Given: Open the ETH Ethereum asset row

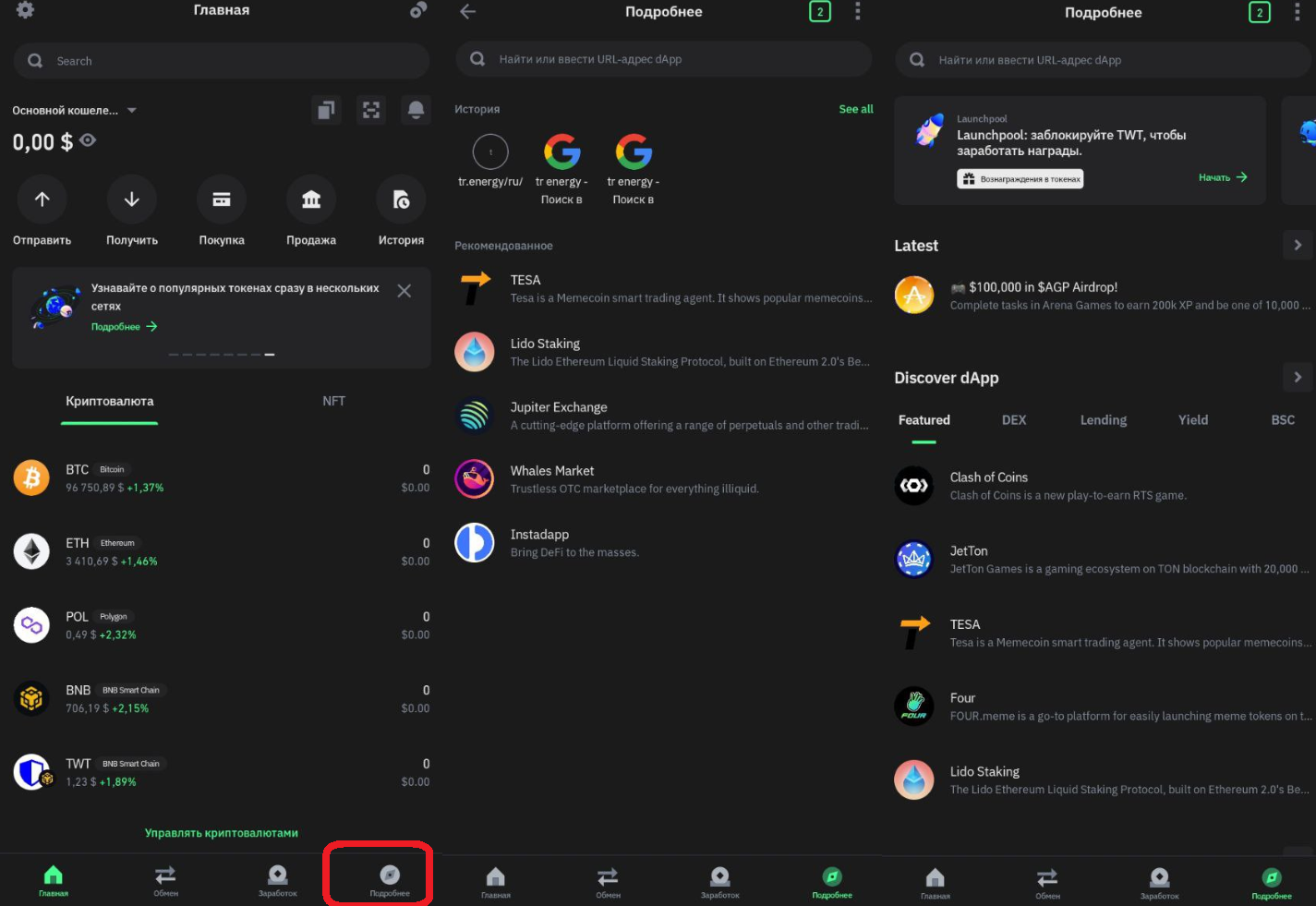Looking at the screenshot, I should point(222,551).
